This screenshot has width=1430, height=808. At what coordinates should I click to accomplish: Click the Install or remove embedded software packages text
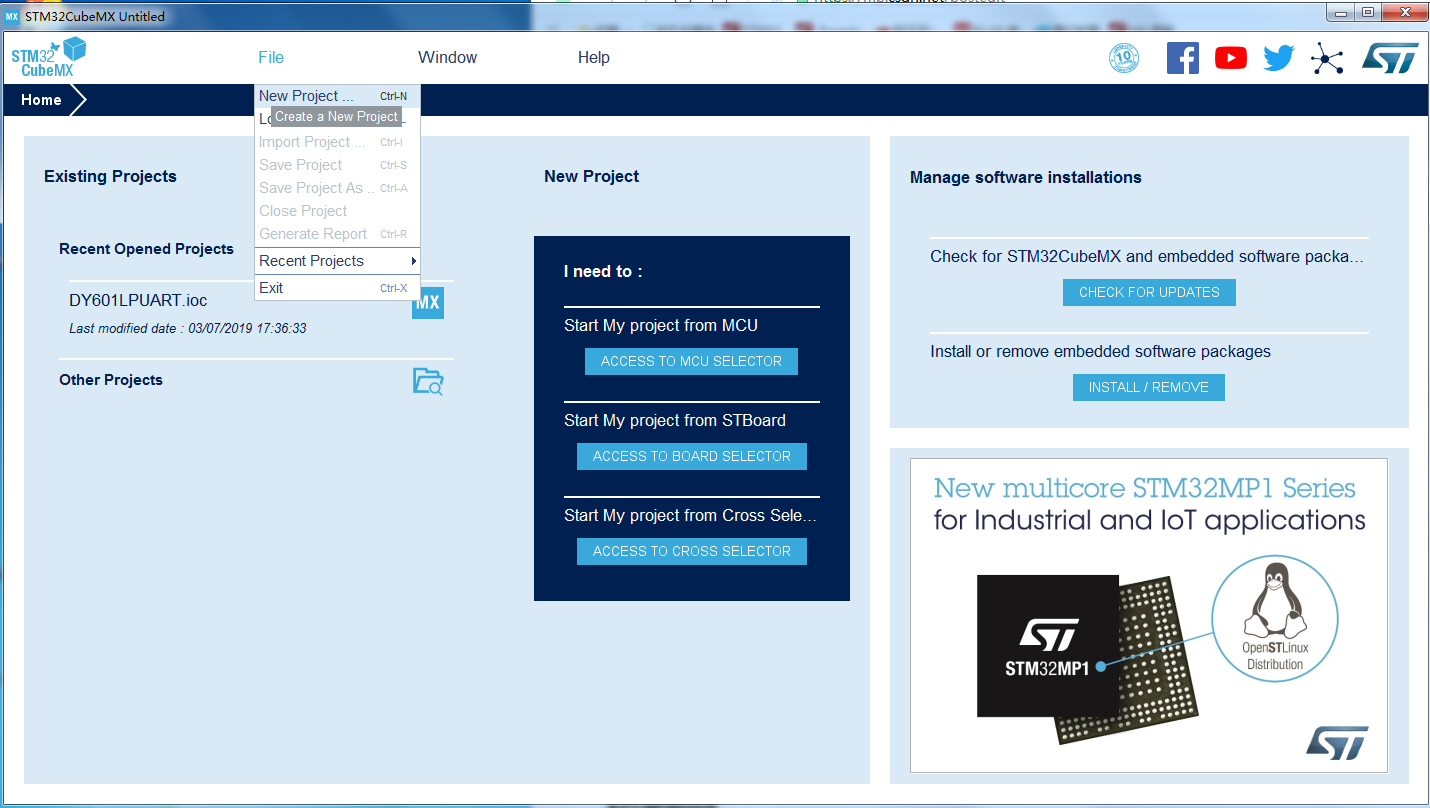click(x=1100, y=352)
